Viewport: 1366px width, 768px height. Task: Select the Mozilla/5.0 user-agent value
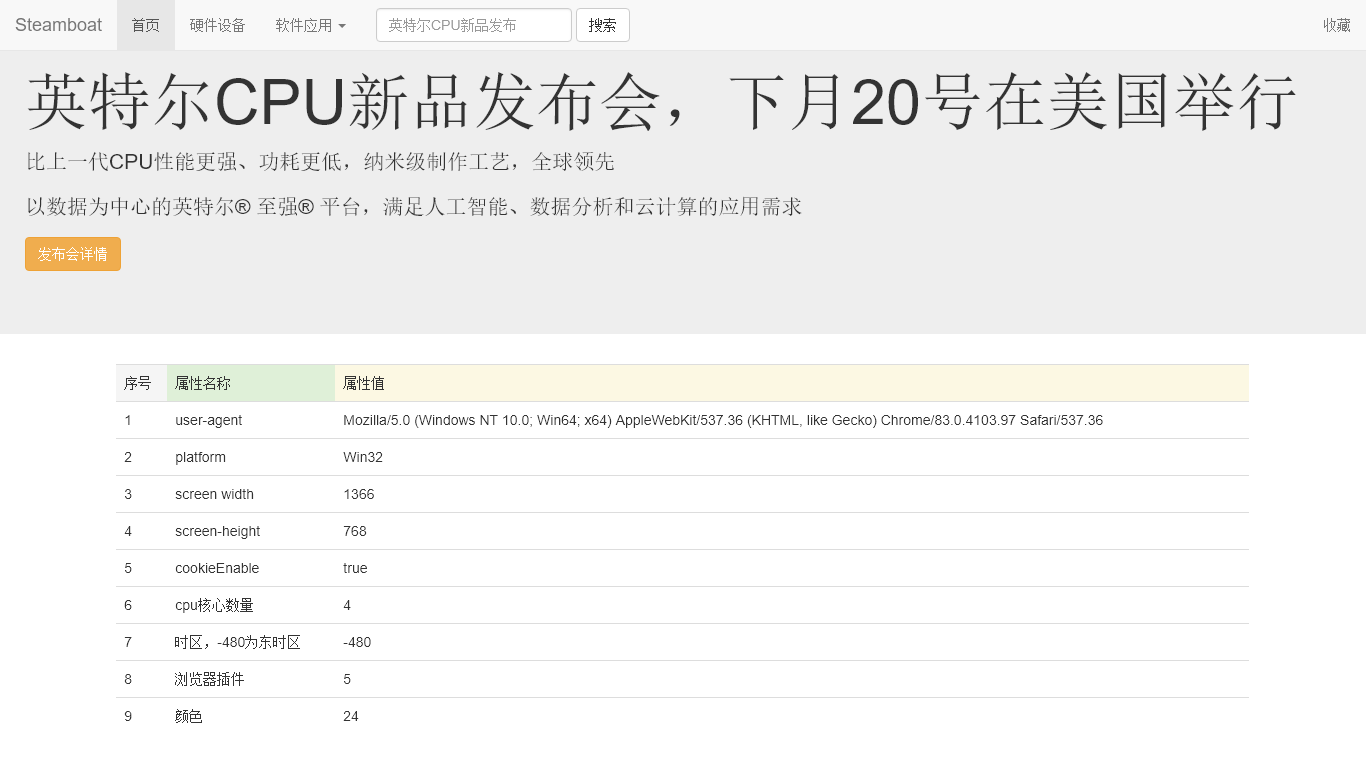point(792,420)
